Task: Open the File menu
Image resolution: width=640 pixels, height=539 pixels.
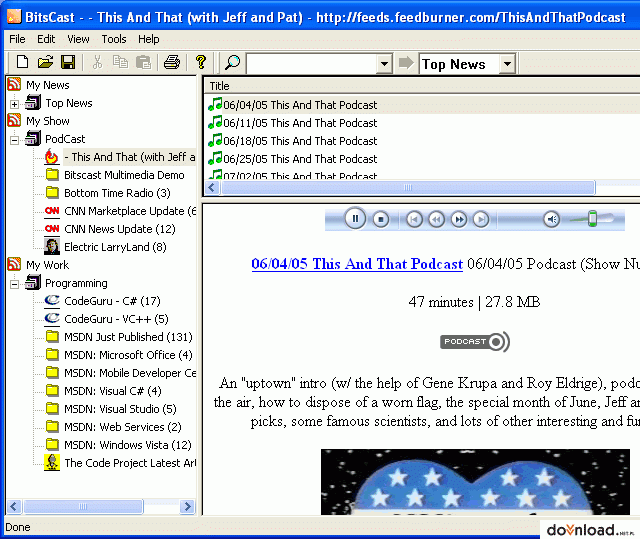Action: (17, 39)
